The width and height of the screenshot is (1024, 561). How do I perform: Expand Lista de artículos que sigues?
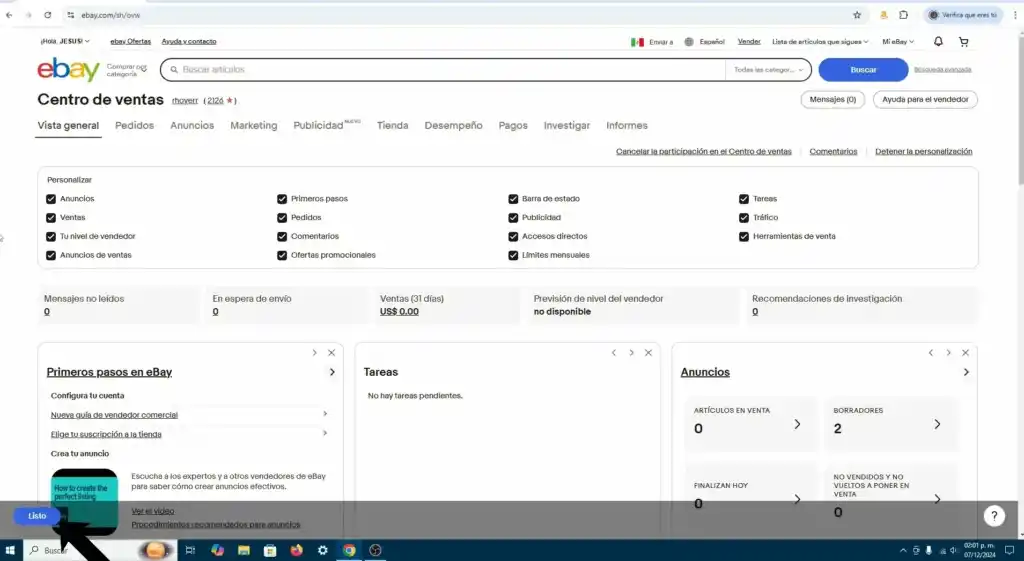pos(820,42)
